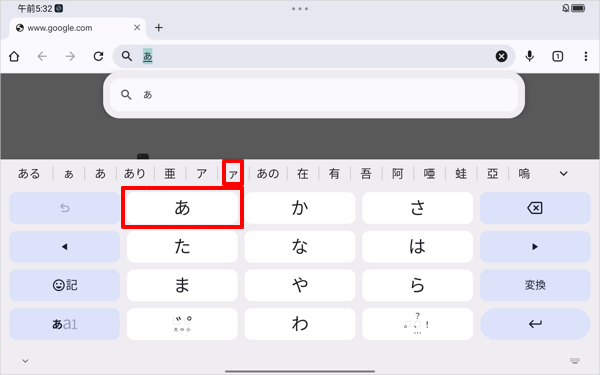Expand the candidate list with the chevron

click(563, 174)
